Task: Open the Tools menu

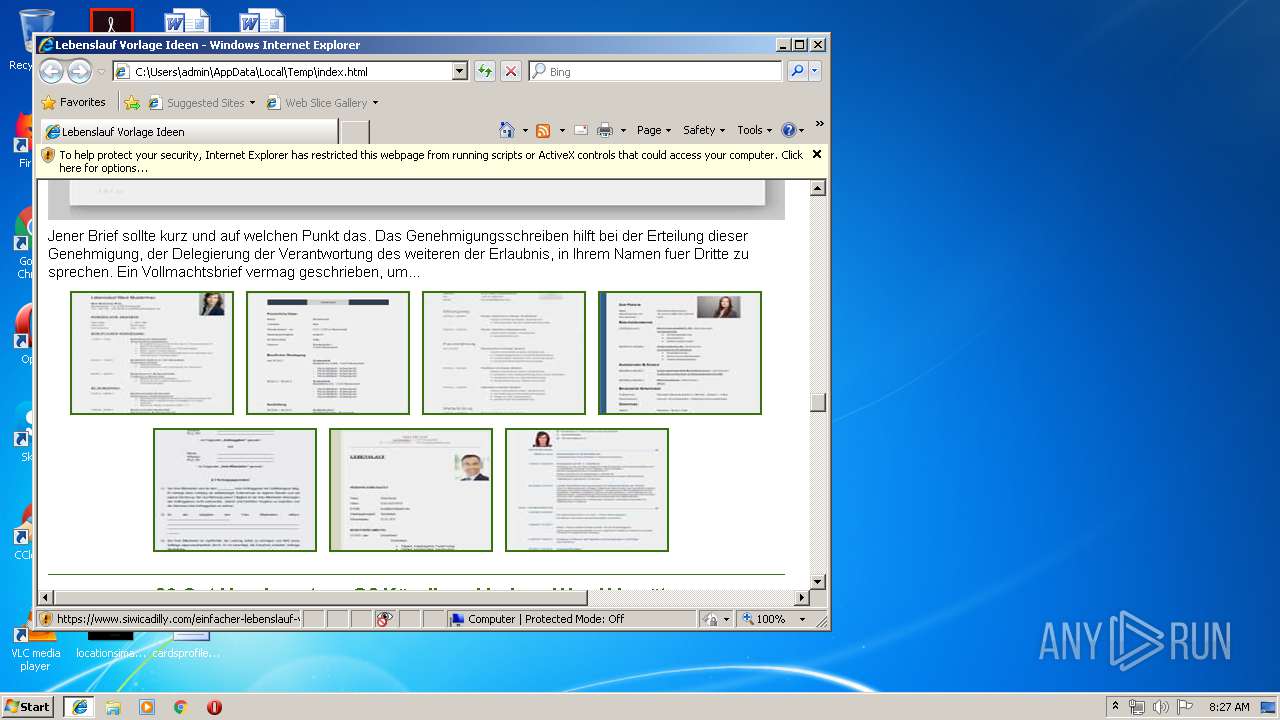Action: (755, 130)
